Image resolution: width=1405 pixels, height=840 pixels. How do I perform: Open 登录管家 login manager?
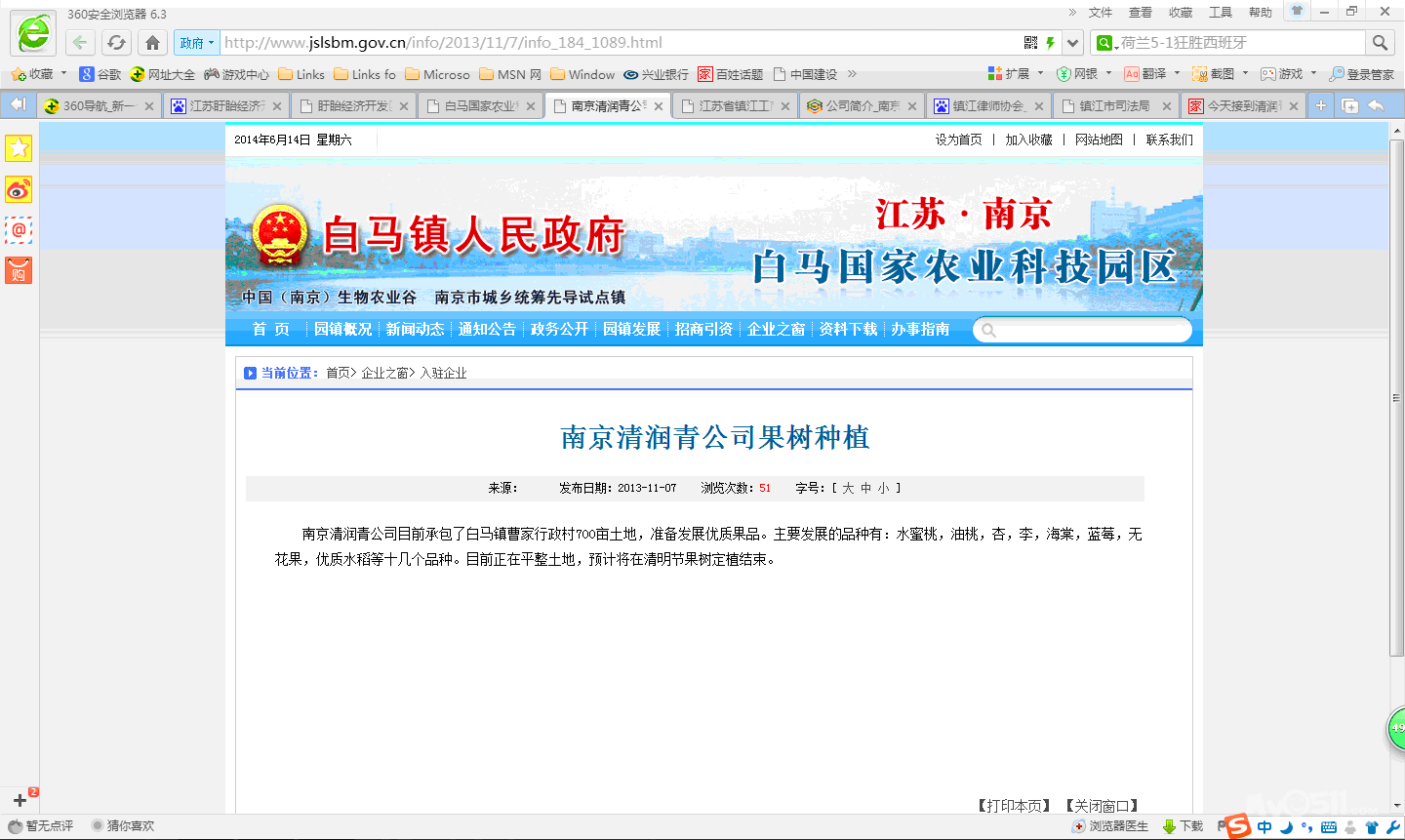[1366, 73]
